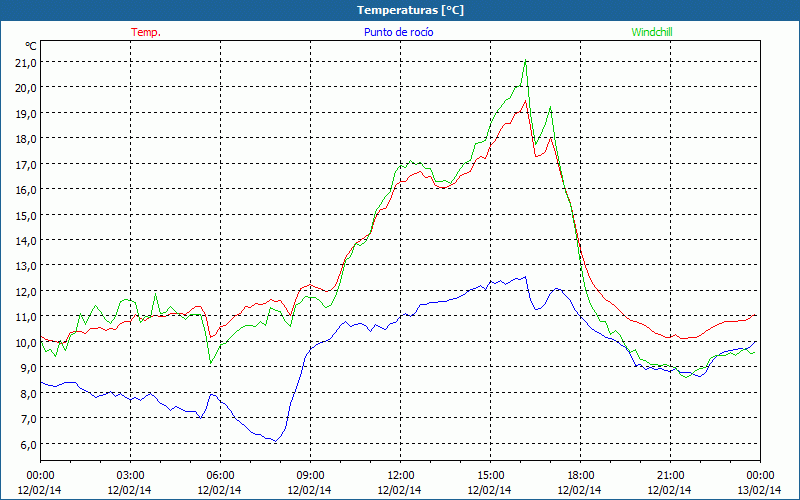Select the blue 'Punto de rocío' legend label
The width and height of the screenshot is (800, 500).
coord(398,32)
